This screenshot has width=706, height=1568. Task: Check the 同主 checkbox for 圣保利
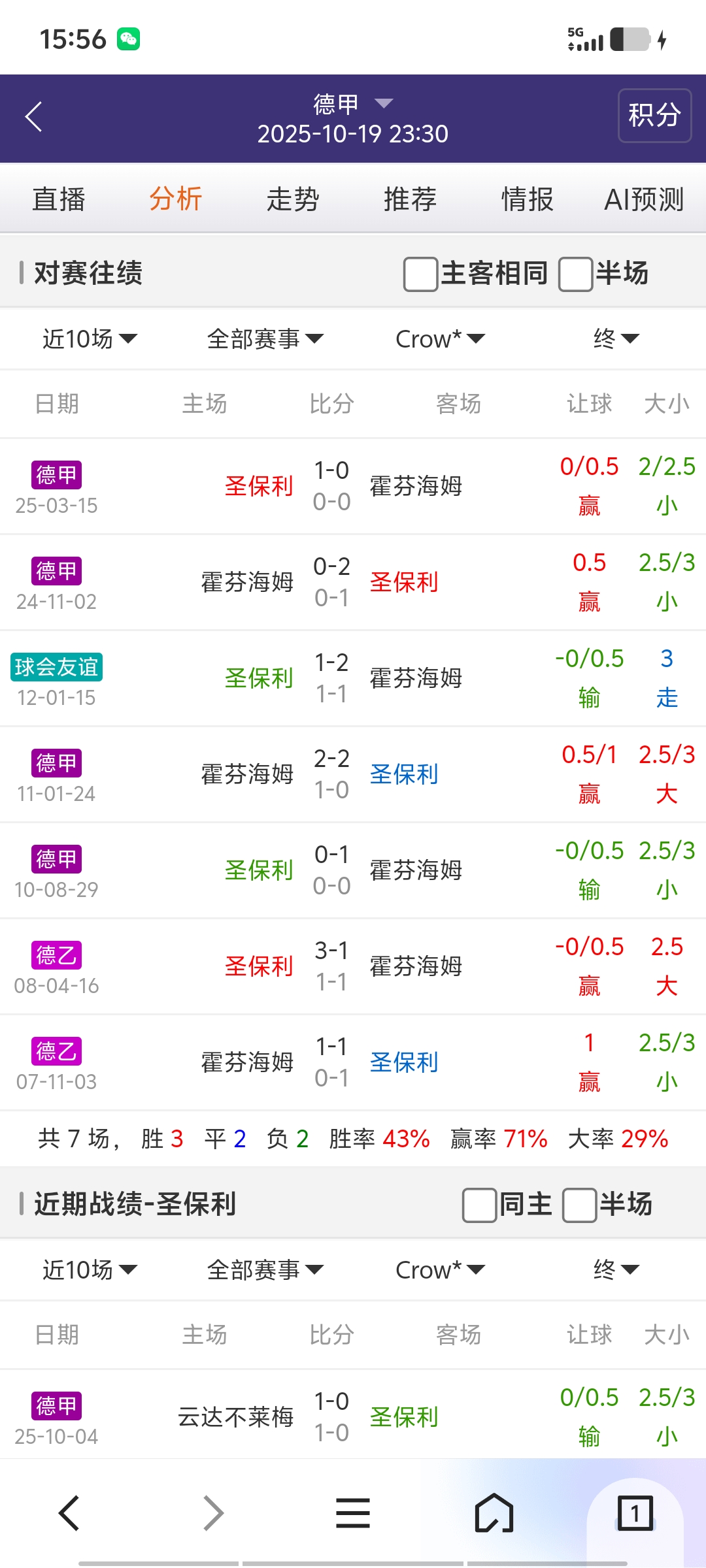pyautogui.click(x=479, y=1205)
